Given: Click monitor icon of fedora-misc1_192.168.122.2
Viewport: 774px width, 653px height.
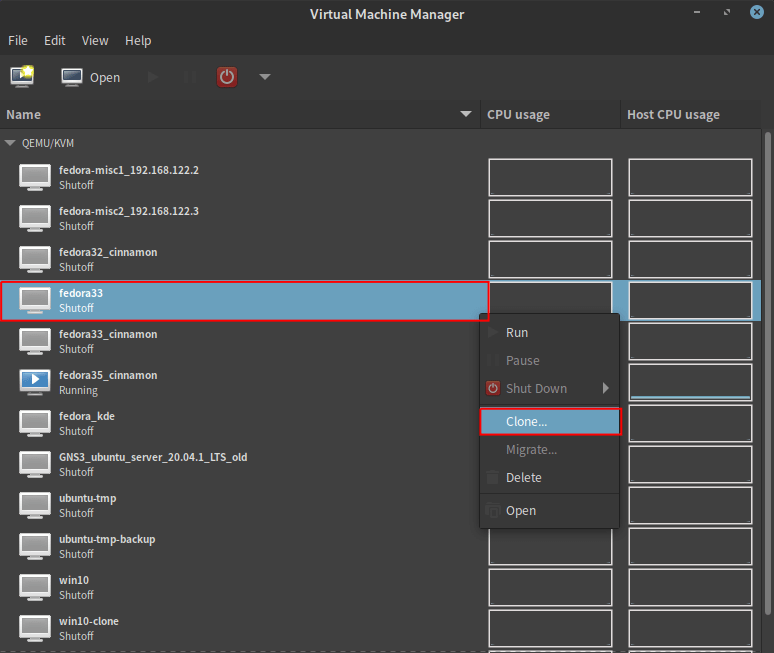Looking at the screenshot, I should (35, 177).
